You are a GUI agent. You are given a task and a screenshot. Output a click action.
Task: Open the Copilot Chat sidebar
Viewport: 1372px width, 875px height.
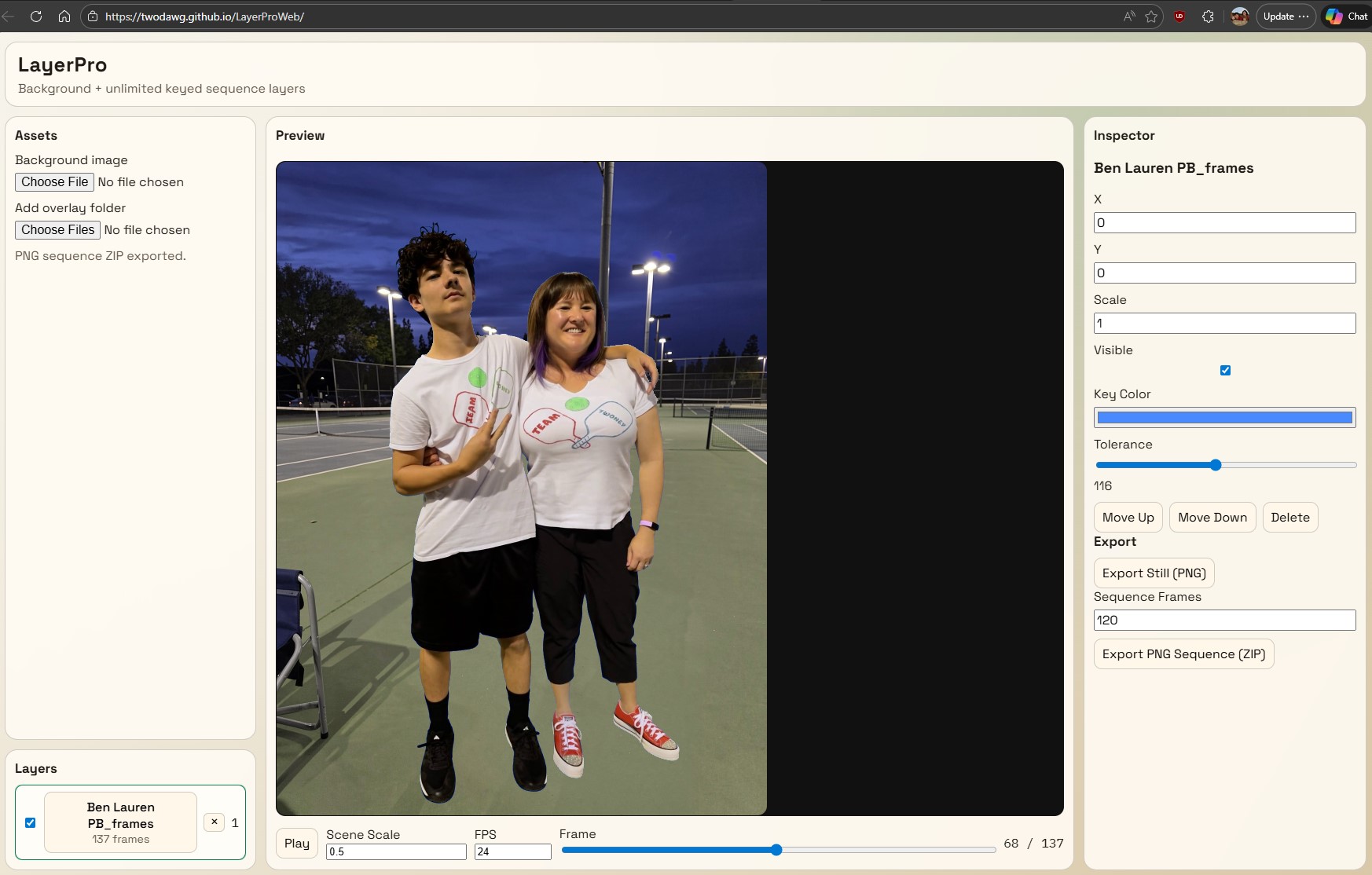(1345, 16)
